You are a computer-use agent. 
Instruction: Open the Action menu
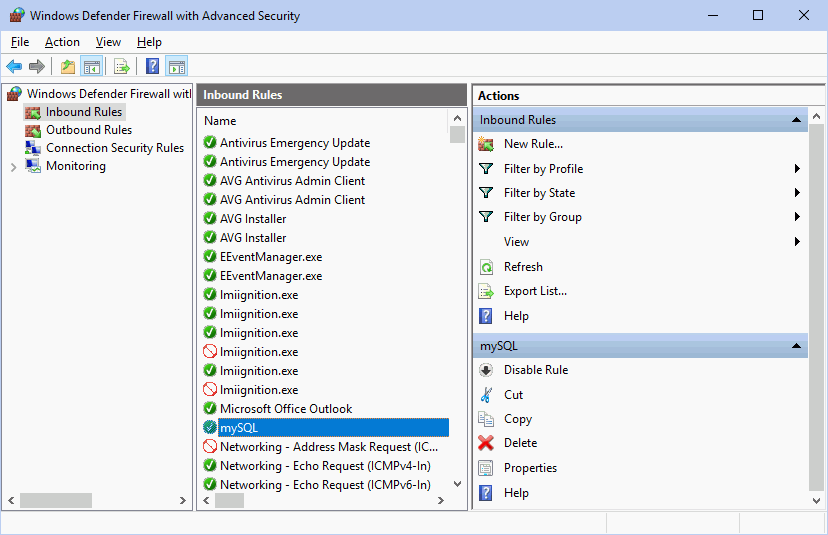pos(62,42)
